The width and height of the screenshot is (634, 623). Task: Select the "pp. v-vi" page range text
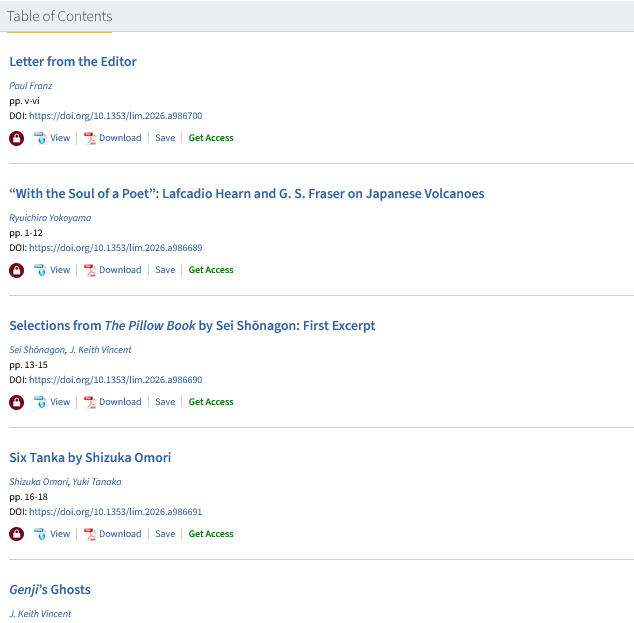pos(24,101)
